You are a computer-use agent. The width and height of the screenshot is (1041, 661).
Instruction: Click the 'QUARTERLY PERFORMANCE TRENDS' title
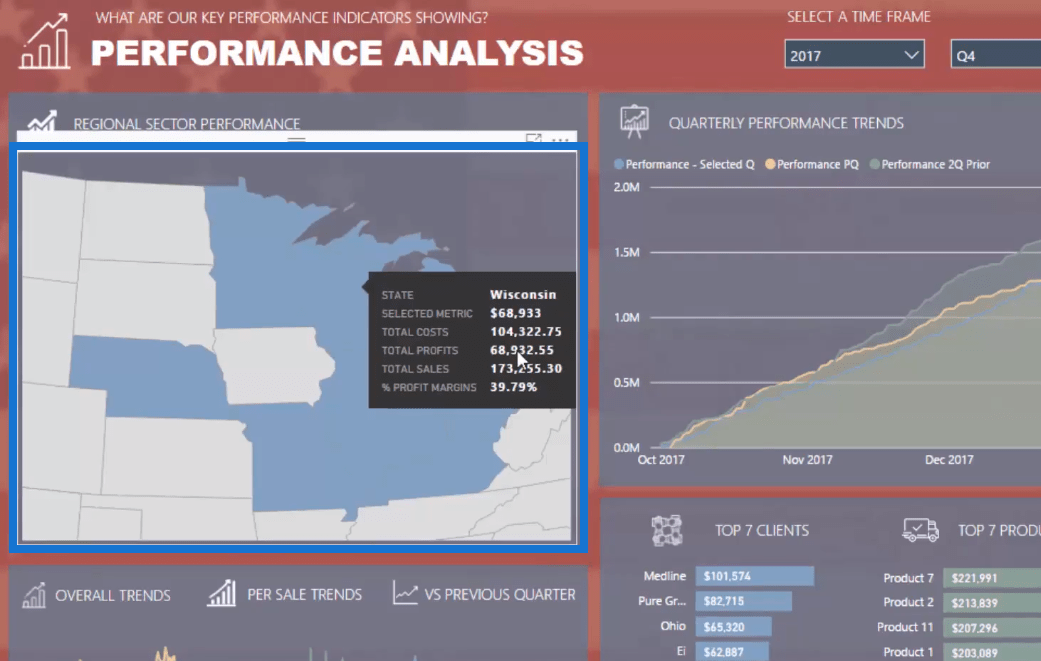coord(786,123)
